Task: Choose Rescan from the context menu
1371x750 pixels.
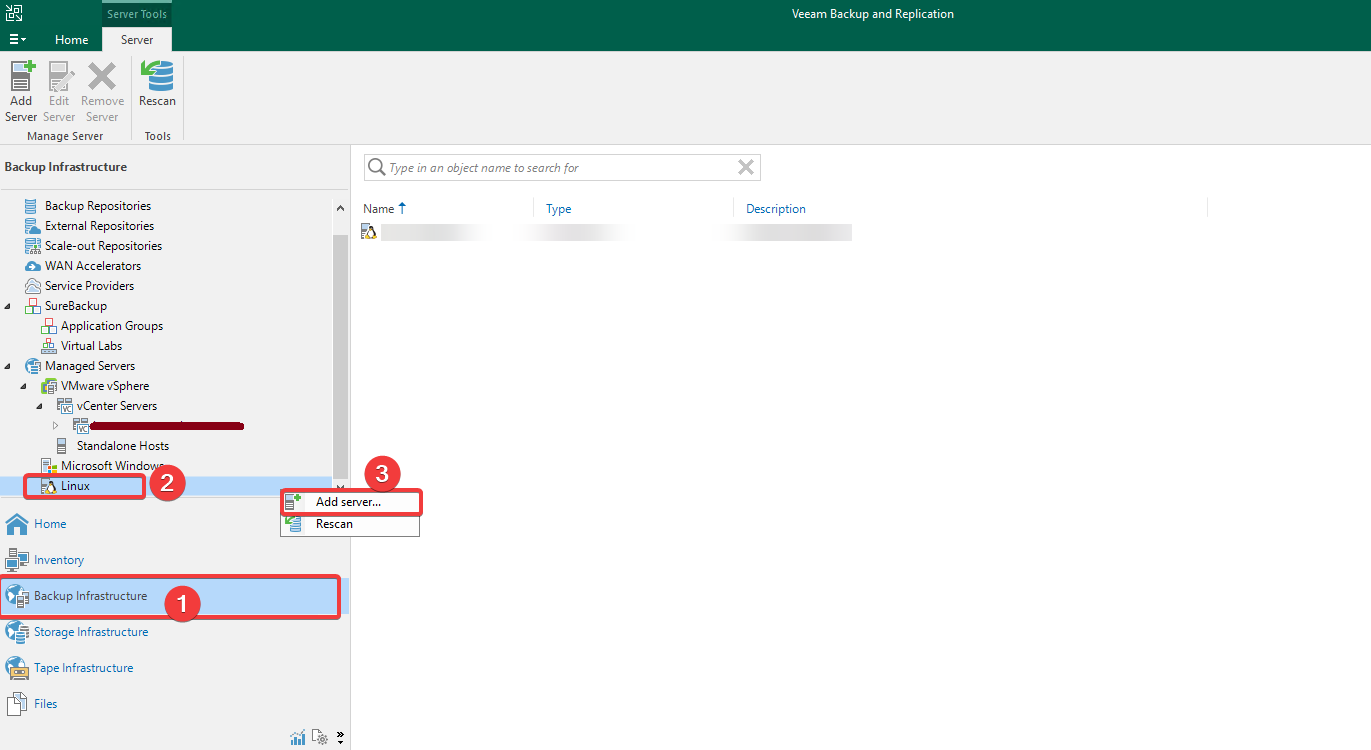Action: tap(350, 524)
